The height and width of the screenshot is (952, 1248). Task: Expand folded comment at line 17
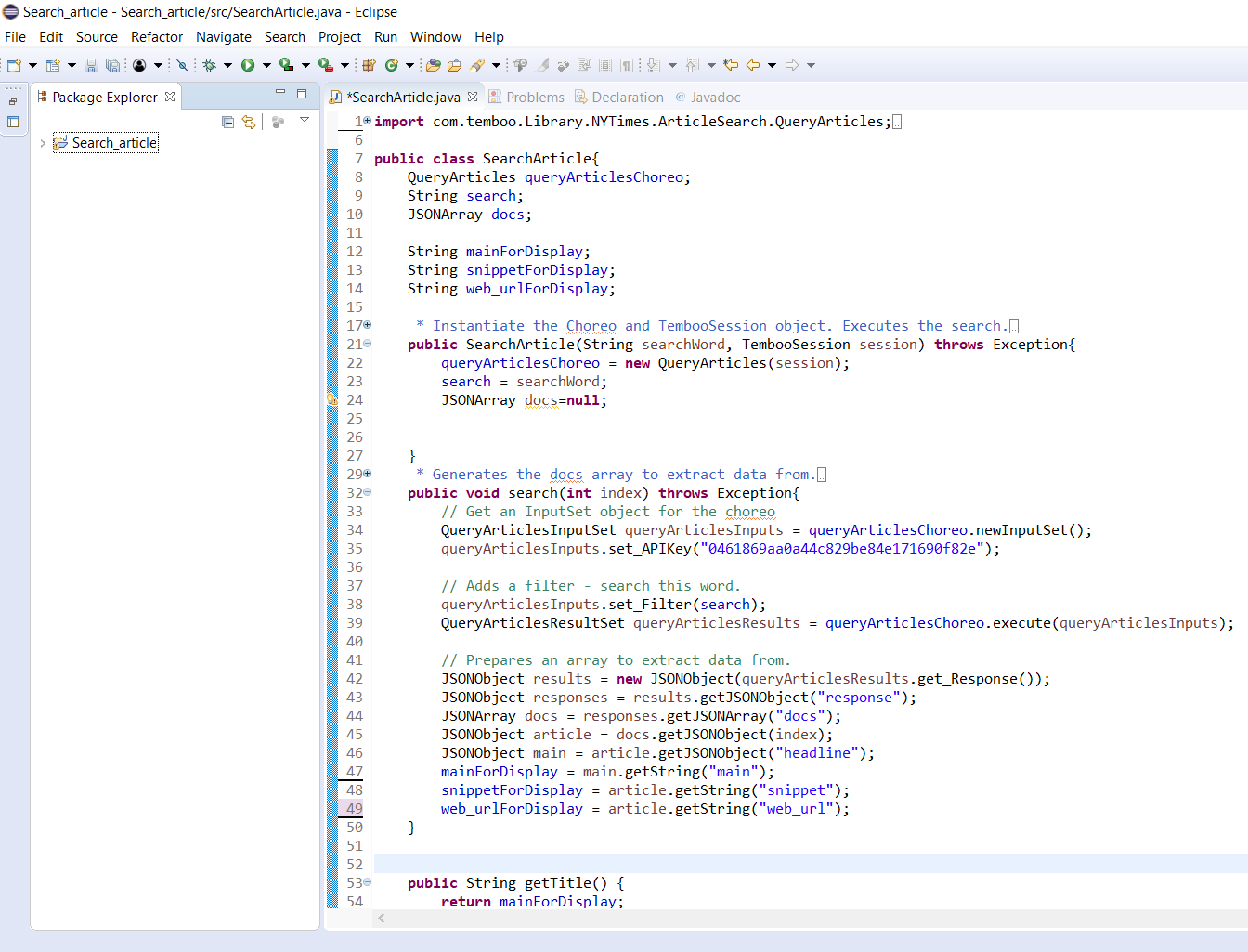pyautogui.click(x=368, y=325)
